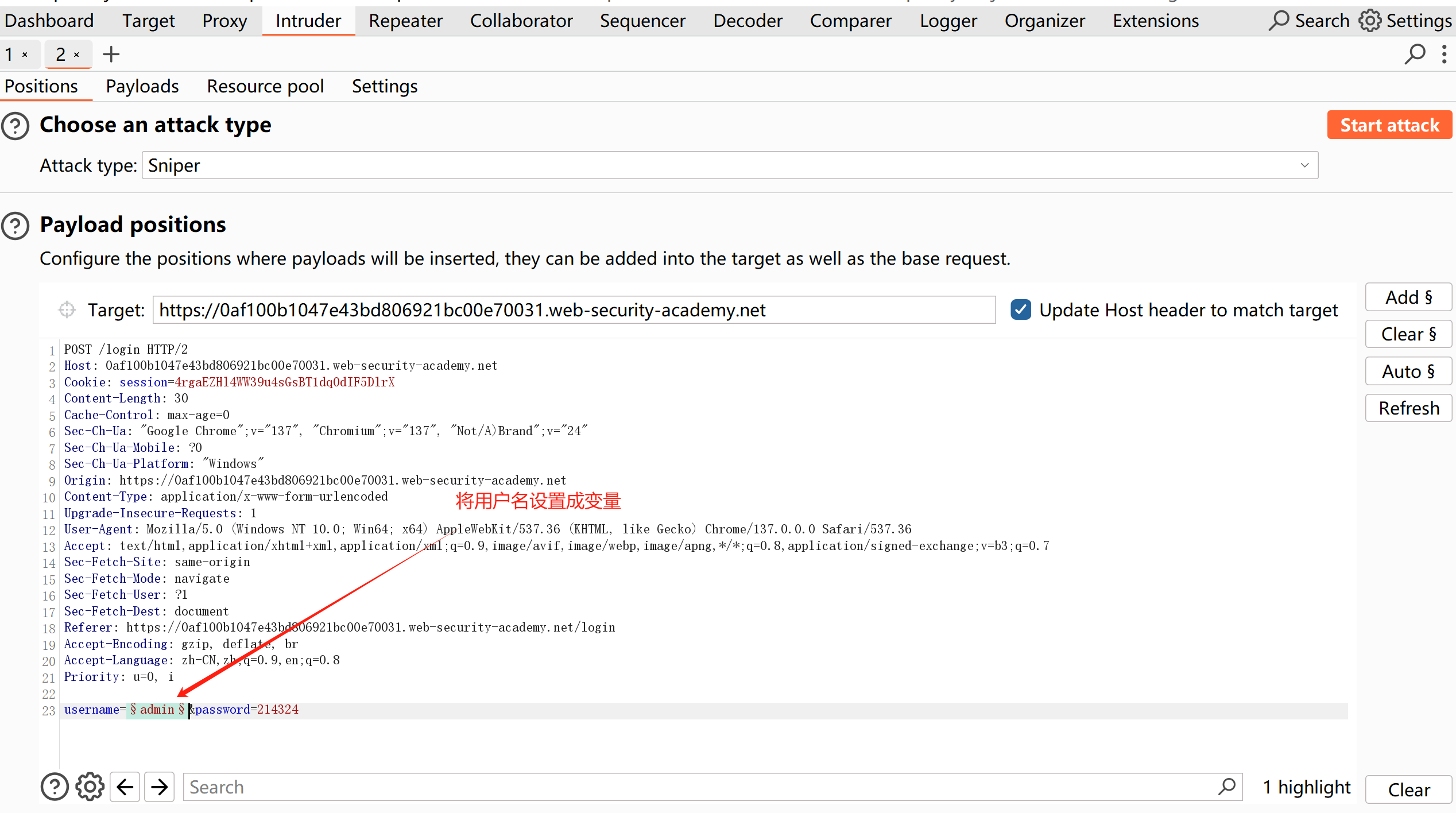Open editor settings gear below request

click(x=90, y=787)
